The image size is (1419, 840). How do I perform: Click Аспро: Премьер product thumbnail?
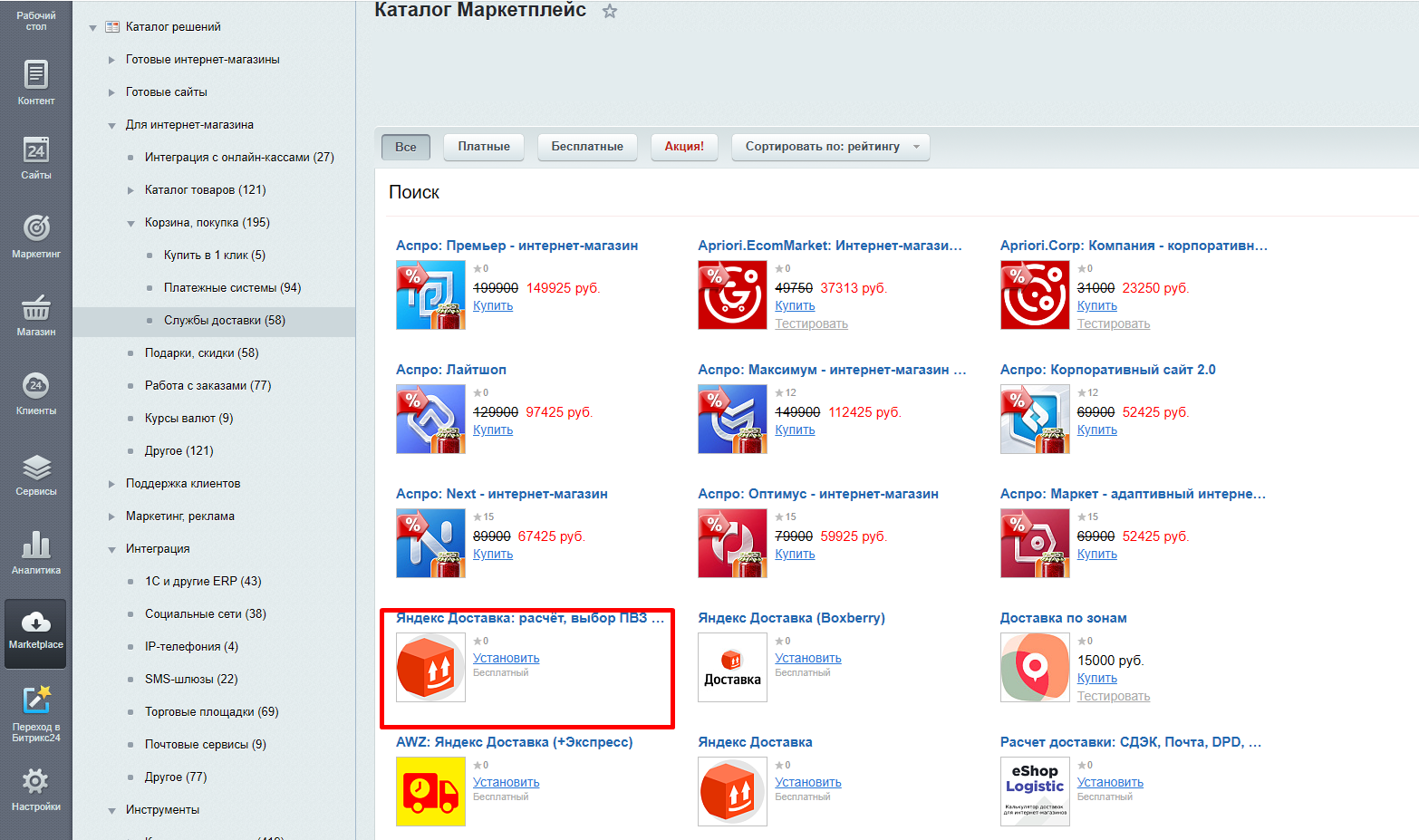point(430,294)
